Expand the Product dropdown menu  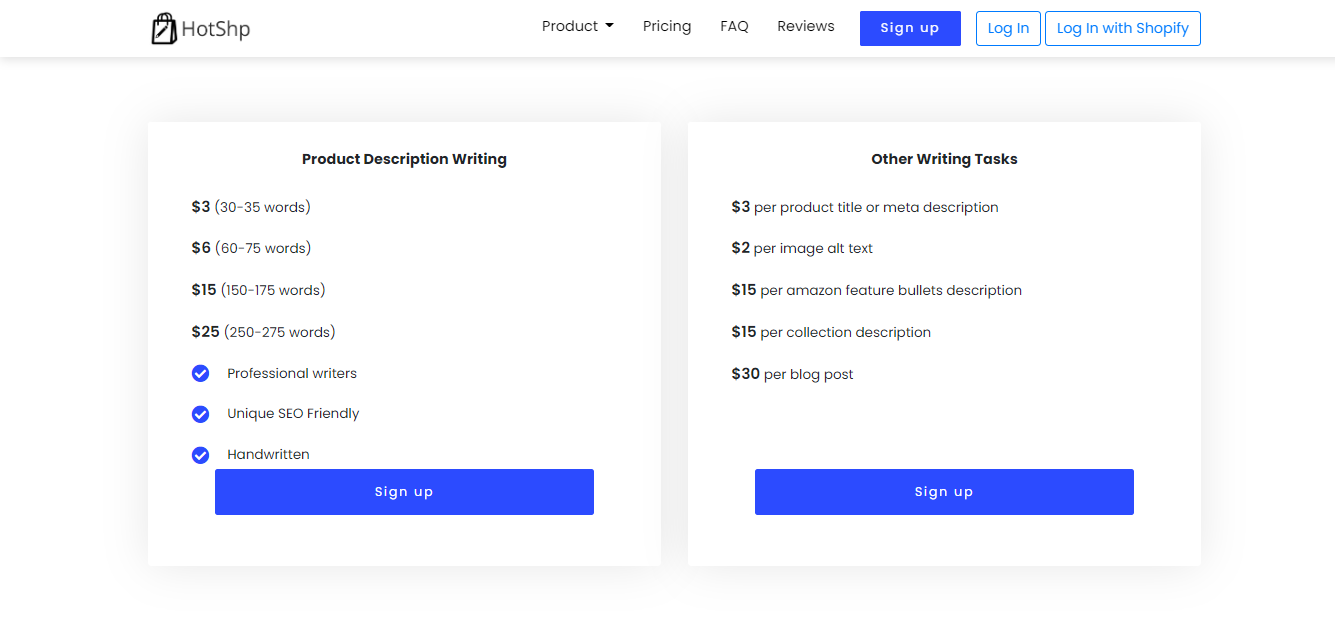tap(577, 27)
